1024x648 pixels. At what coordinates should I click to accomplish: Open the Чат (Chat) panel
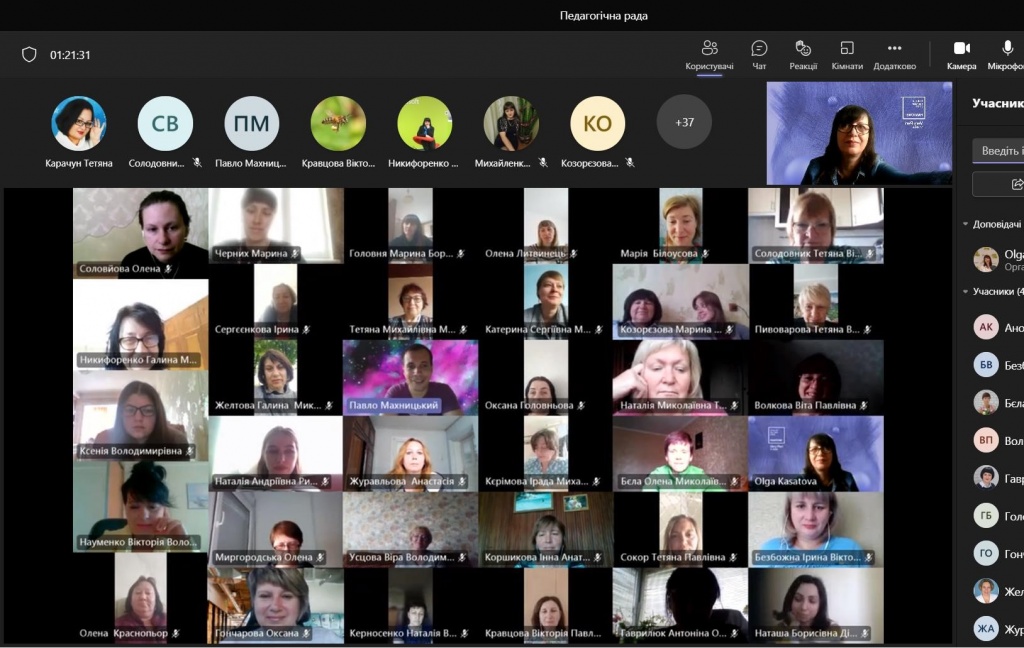759,54
